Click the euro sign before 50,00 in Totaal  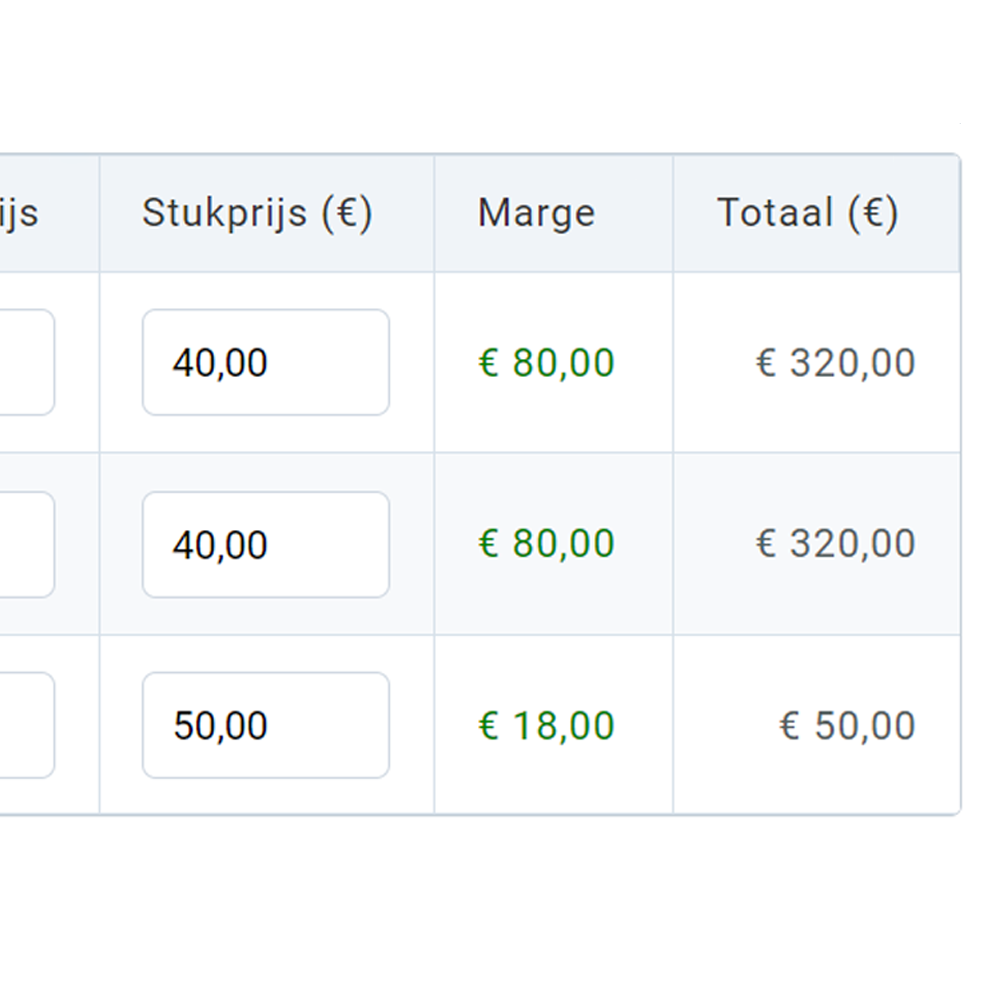pos(789,726)
